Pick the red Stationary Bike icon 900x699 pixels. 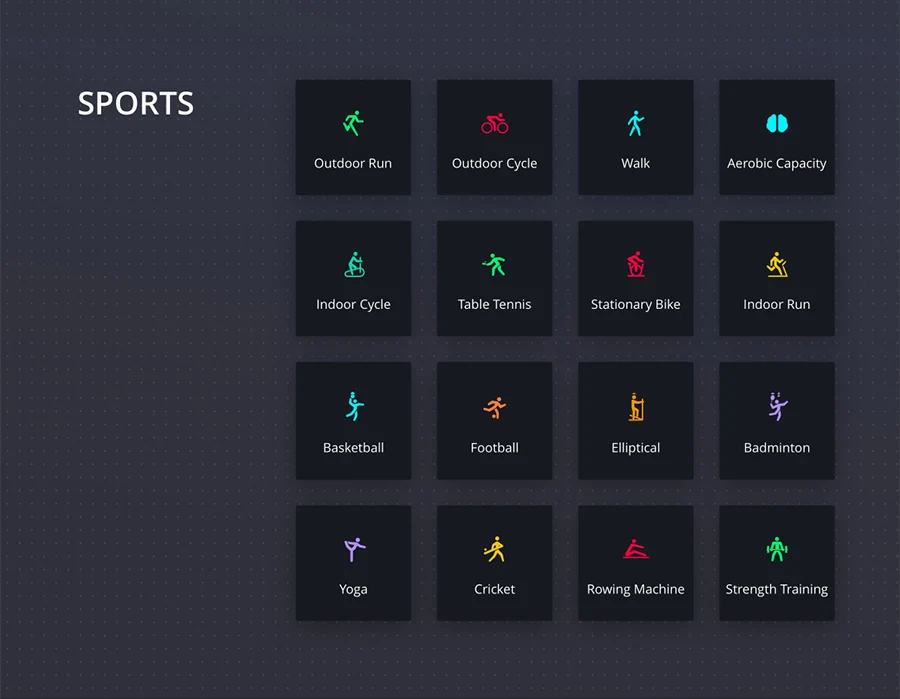pos(635,265)
